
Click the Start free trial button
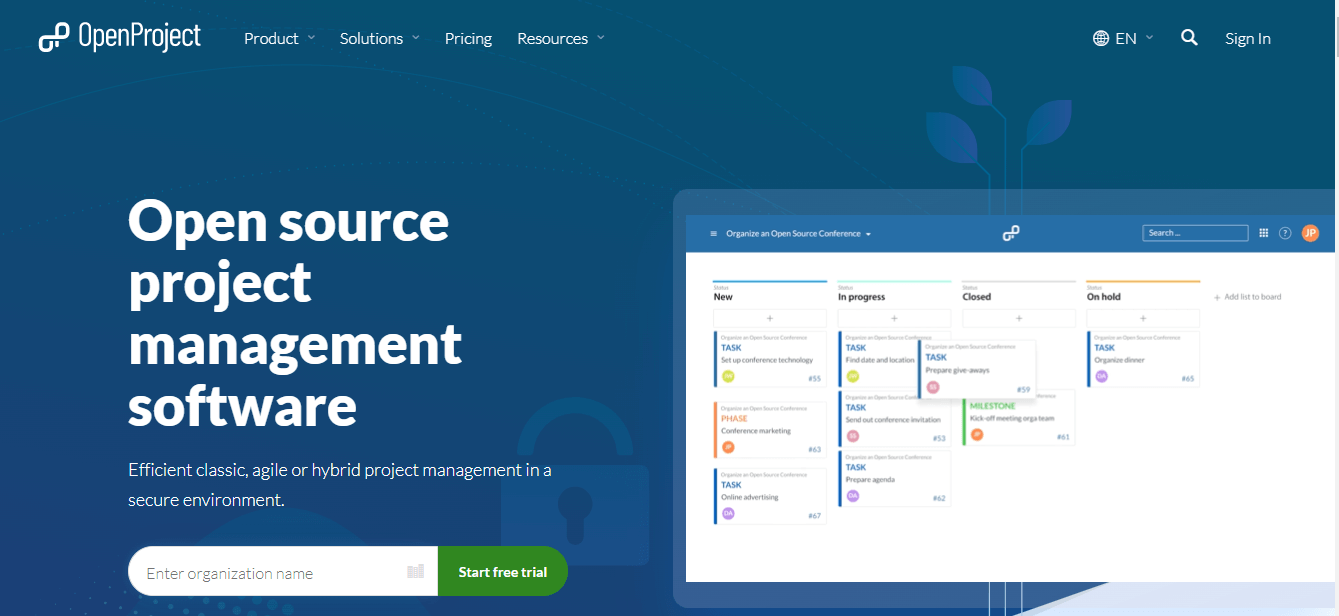point(503,572)
